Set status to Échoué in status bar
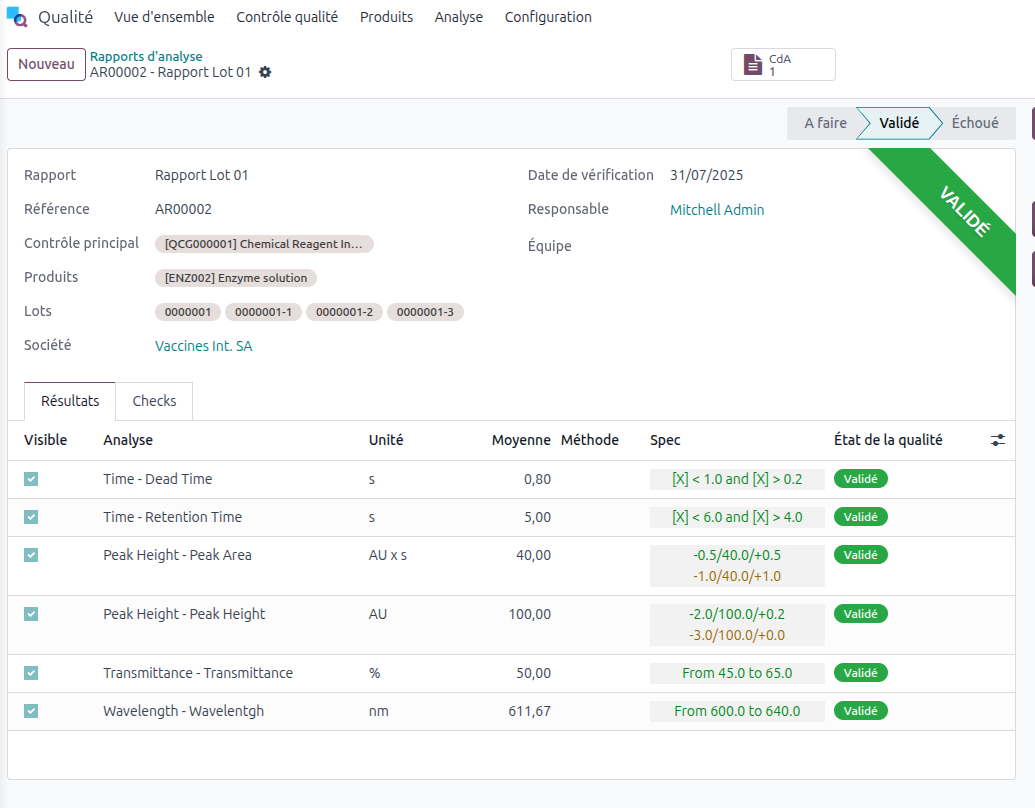 974,123
